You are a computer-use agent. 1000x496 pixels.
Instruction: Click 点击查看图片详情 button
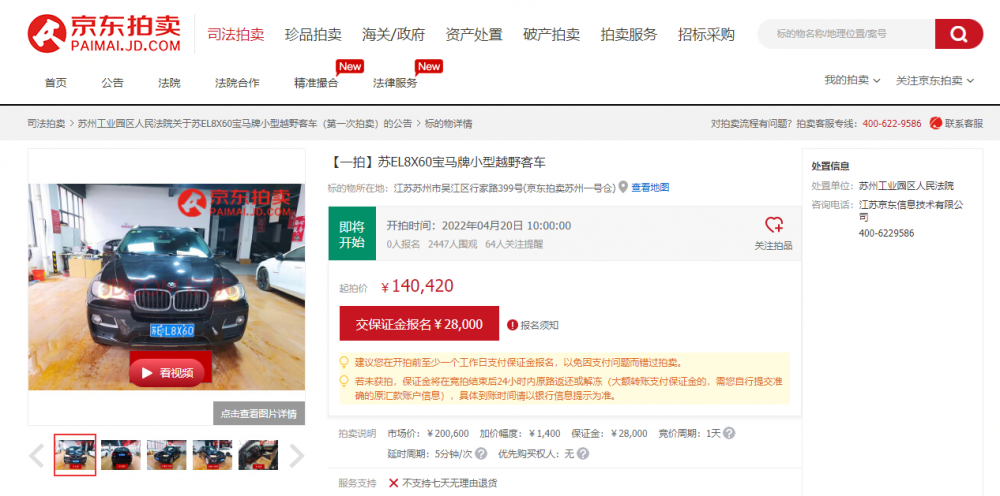[x=259, y=413]
